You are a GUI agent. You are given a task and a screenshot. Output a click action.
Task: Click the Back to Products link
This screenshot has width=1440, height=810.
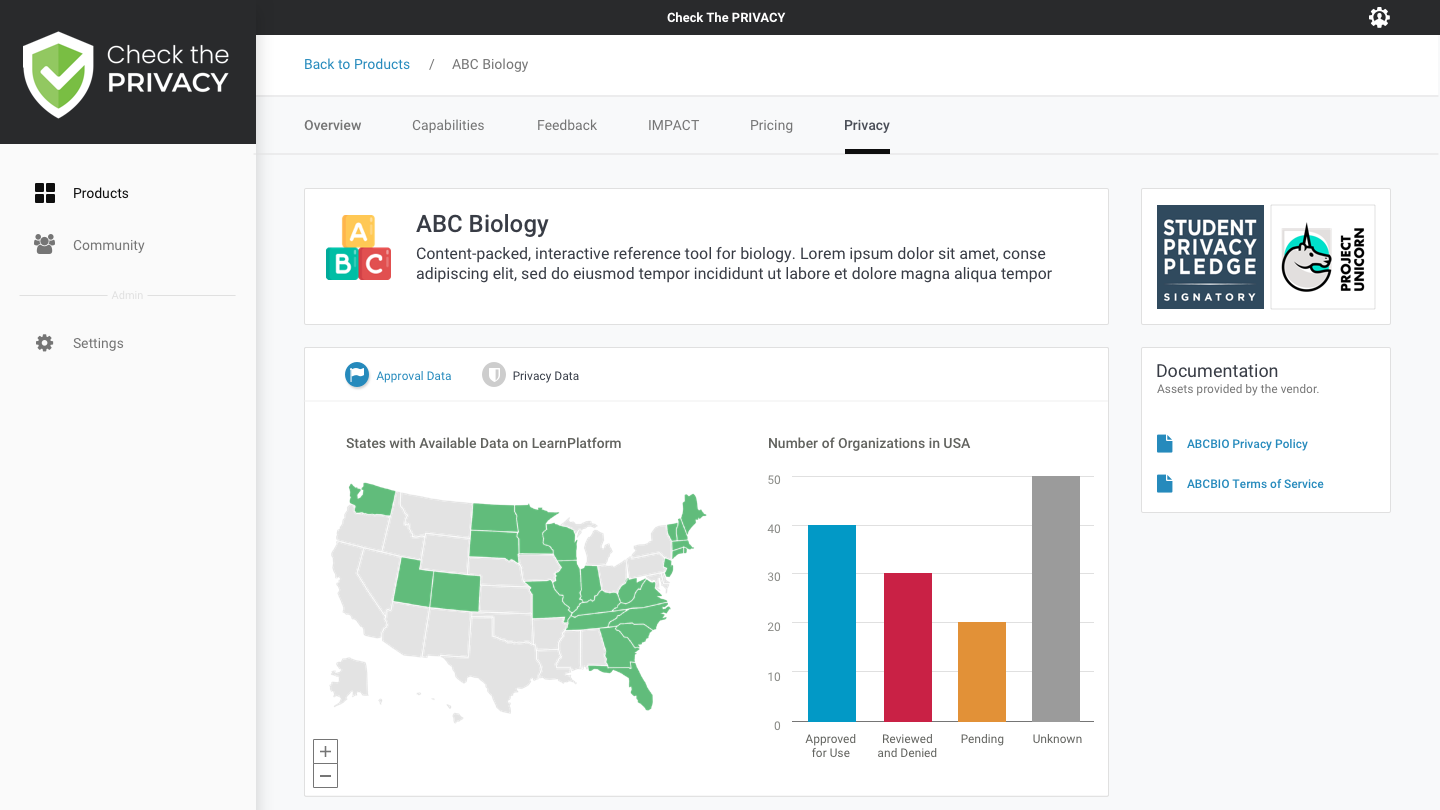(357, 64)
